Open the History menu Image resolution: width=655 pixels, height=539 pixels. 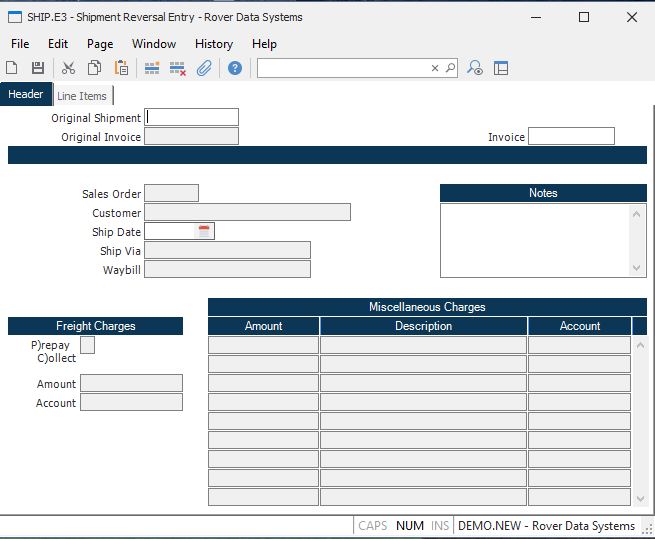(x=213, y=44)
